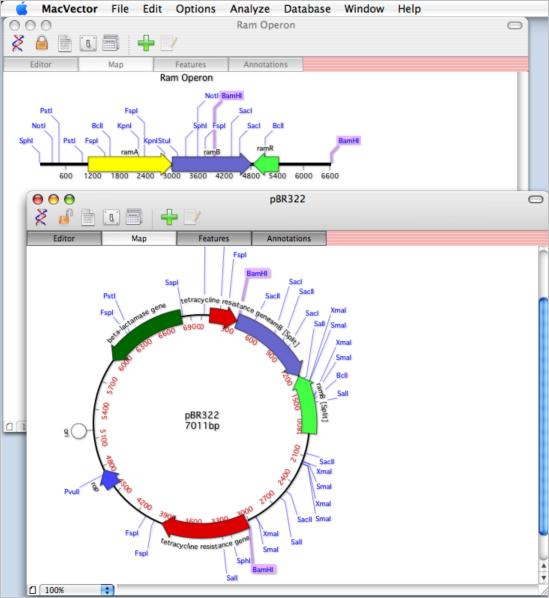Open the Database menu
This screenshot has width=549, height=598.
pyautogui.click(x=307, y=9)
